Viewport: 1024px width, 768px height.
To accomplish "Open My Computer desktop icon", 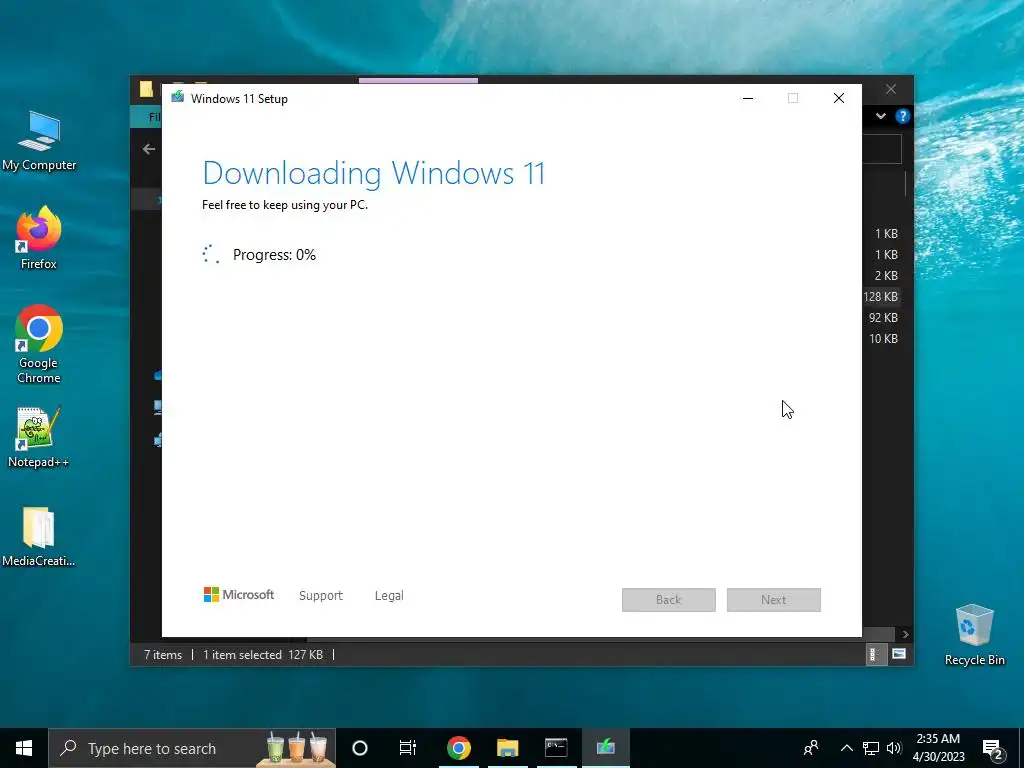I will tap(39, 140).
